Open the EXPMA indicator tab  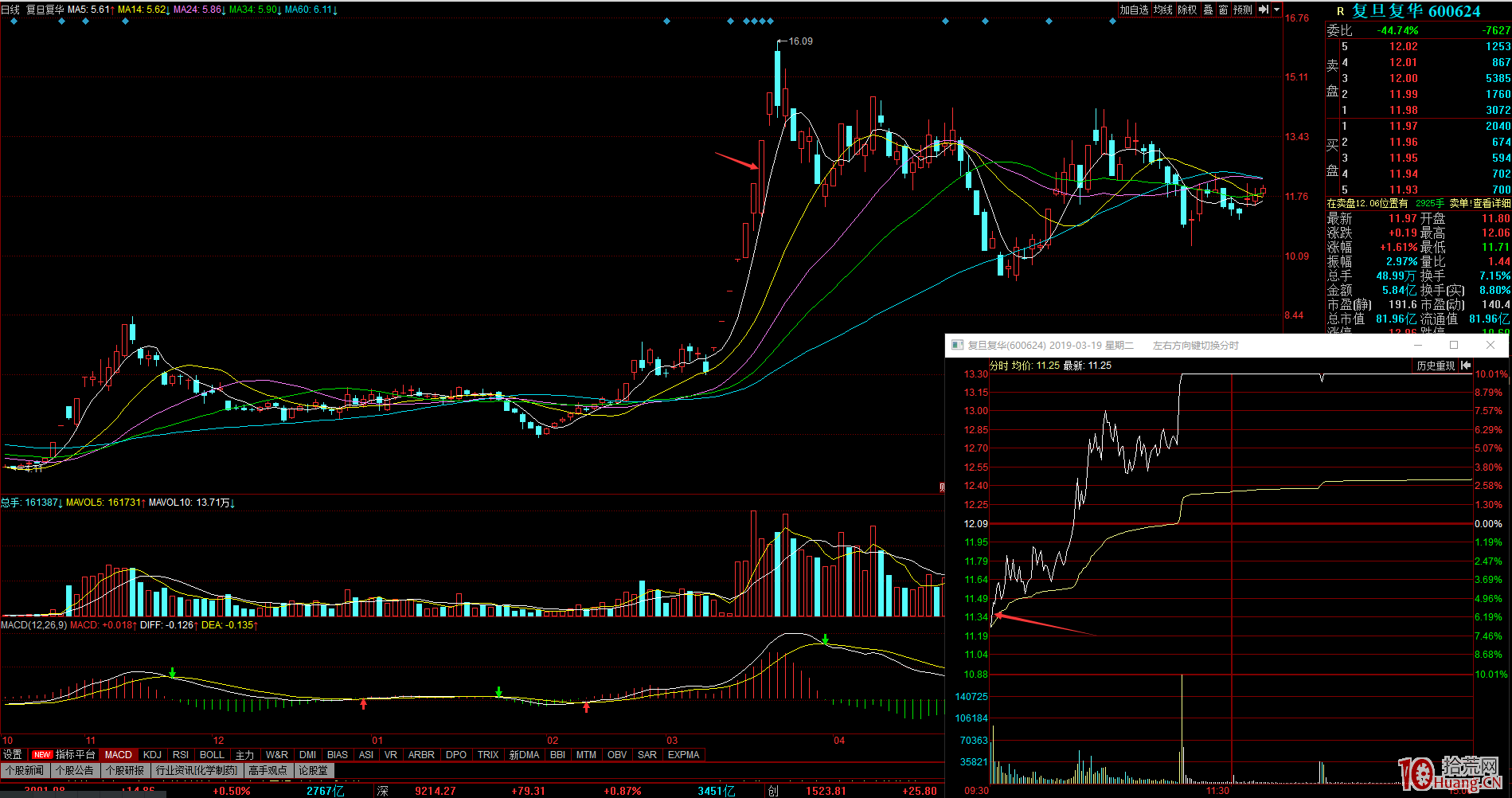click(684, 754)
